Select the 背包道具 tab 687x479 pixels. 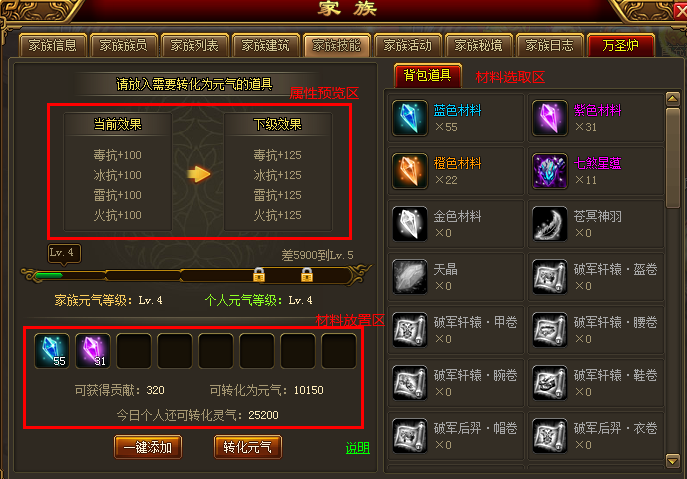pyautogui.click(x=428, y=75)
